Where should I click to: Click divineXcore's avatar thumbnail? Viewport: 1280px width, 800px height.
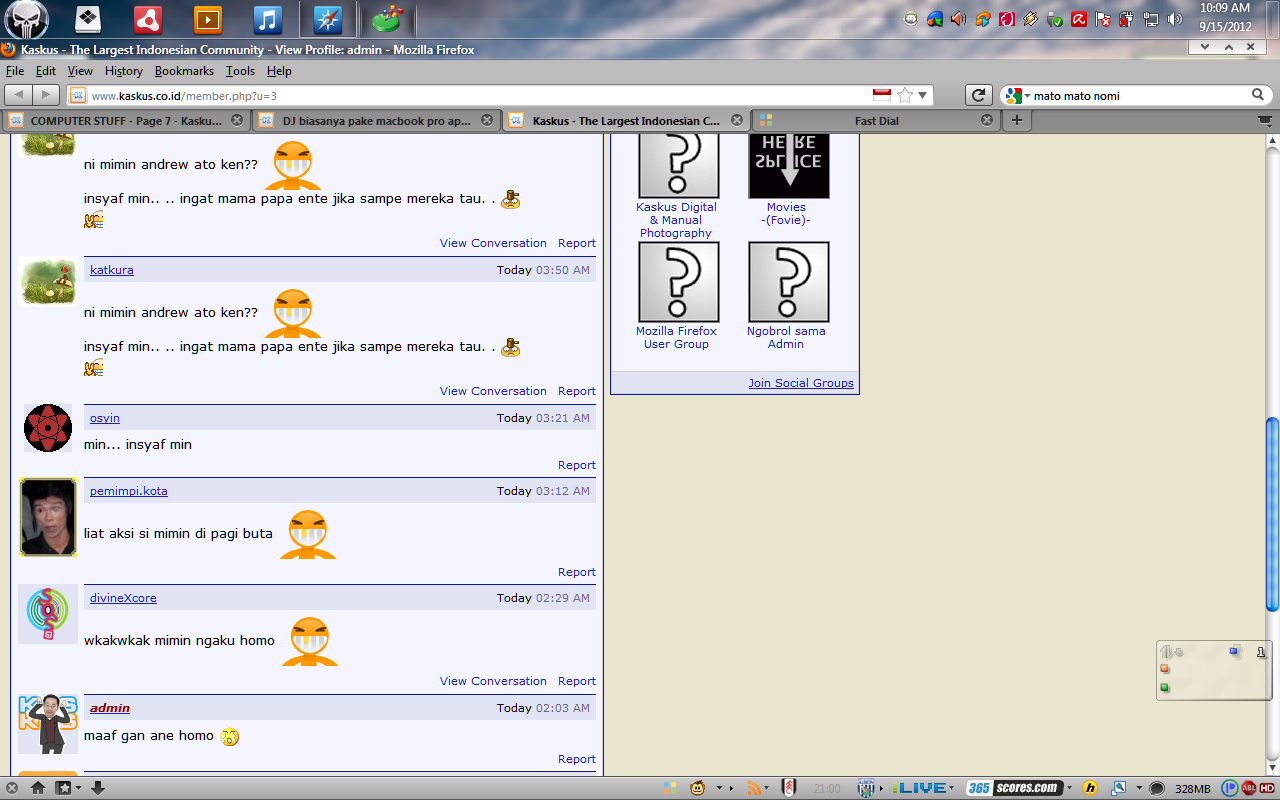click(x=48, y=614)
